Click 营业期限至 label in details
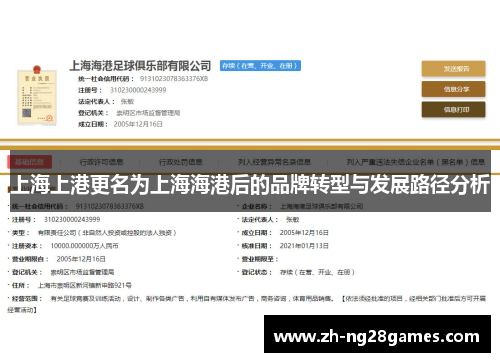Screen dimensions: 500x362 (x=259, y=259)
